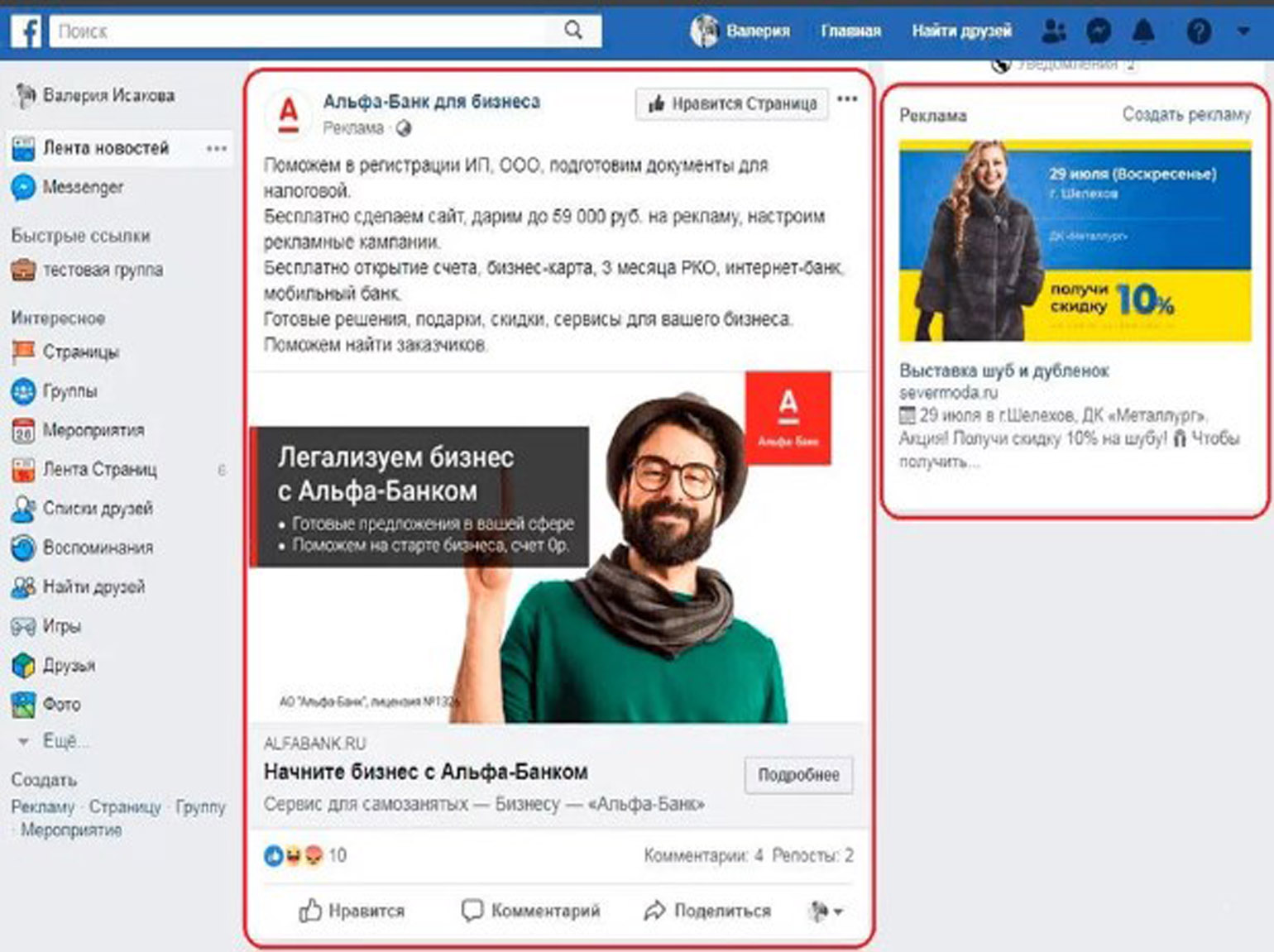Open the fur coat exhibition ad image

pyautogui.click(x=1075, y=242)
